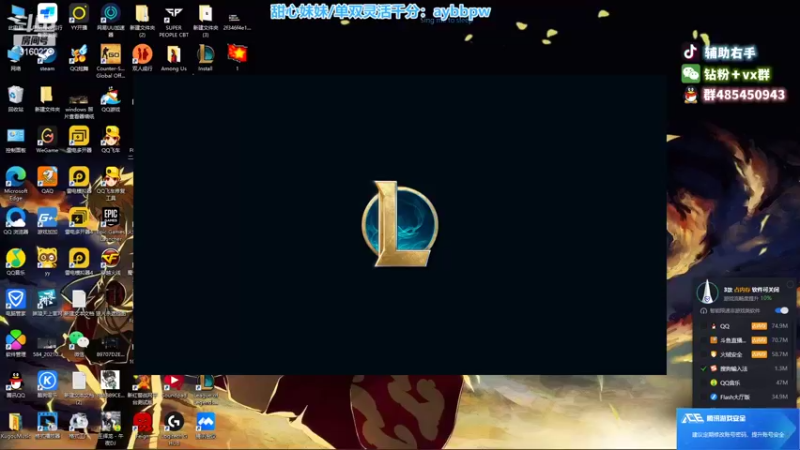Launch 腾讯QQ penguin shortcut

[16, 384]
